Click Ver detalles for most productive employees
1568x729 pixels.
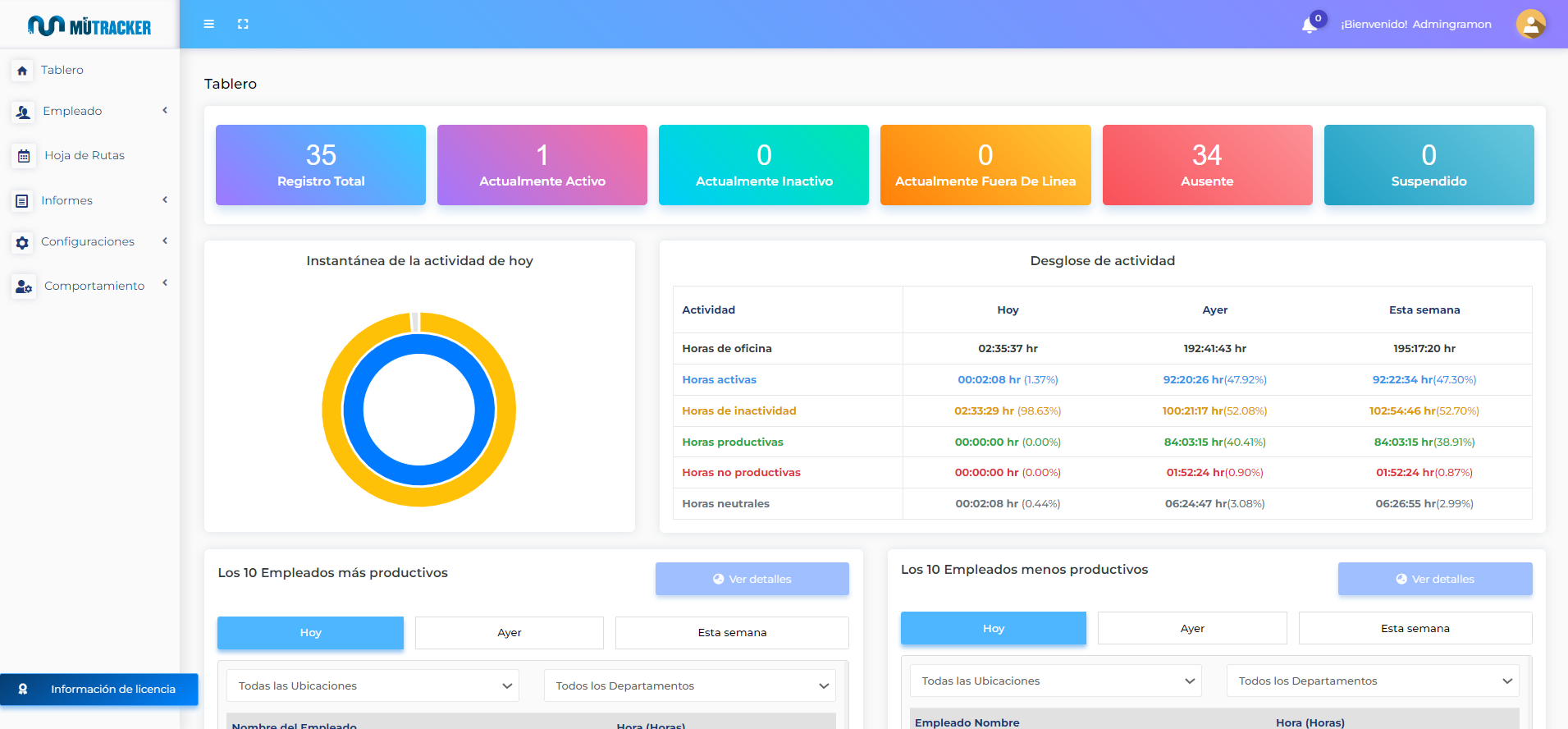point(752,579)
